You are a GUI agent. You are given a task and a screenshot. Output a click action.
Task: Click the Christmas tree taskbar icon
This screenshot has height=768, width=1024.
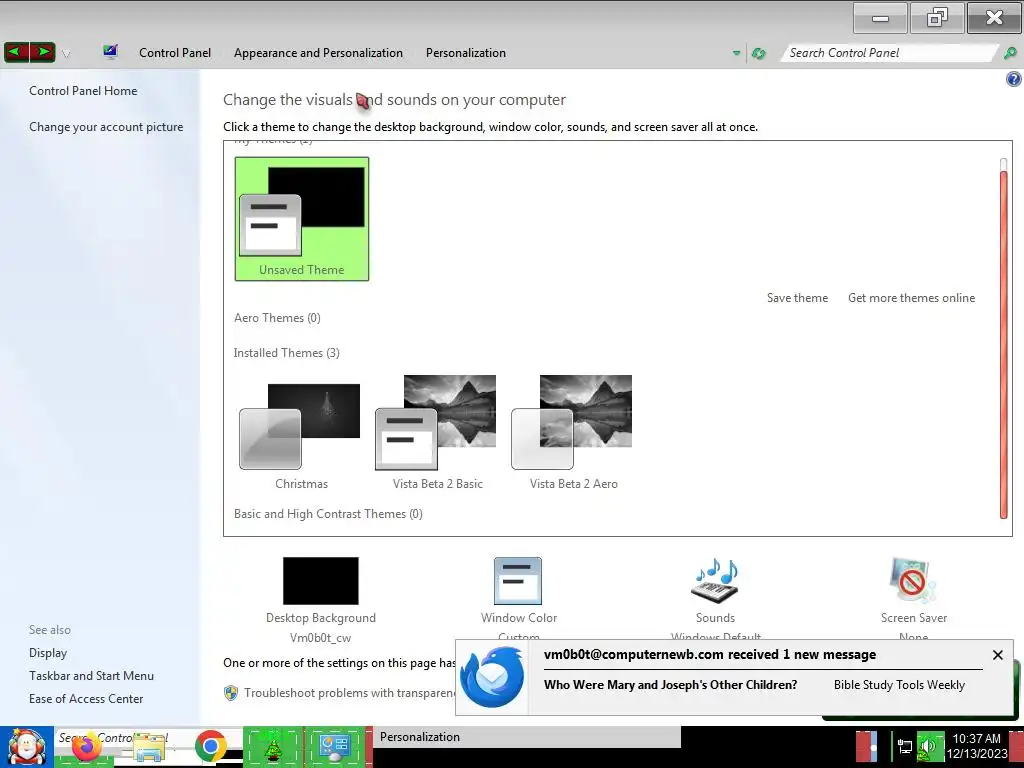[x=273, y=748]
